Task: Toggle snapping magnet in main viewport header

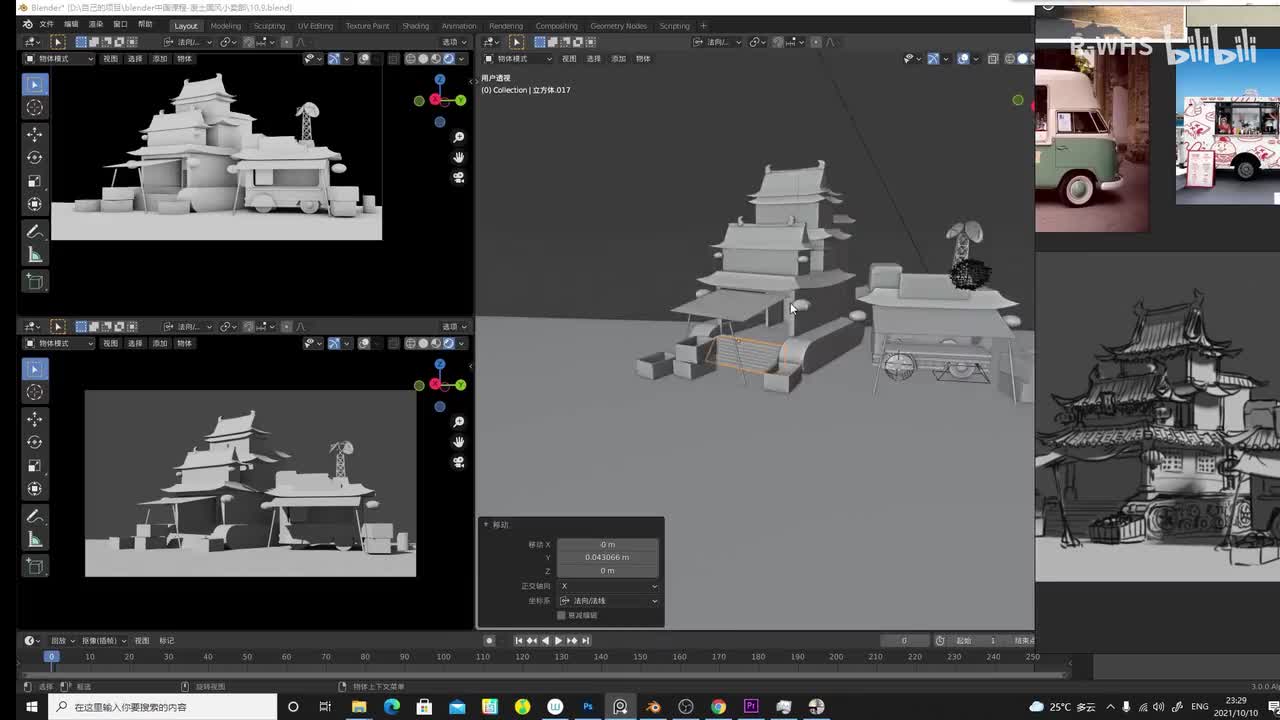Action: (x=778, y=42)
